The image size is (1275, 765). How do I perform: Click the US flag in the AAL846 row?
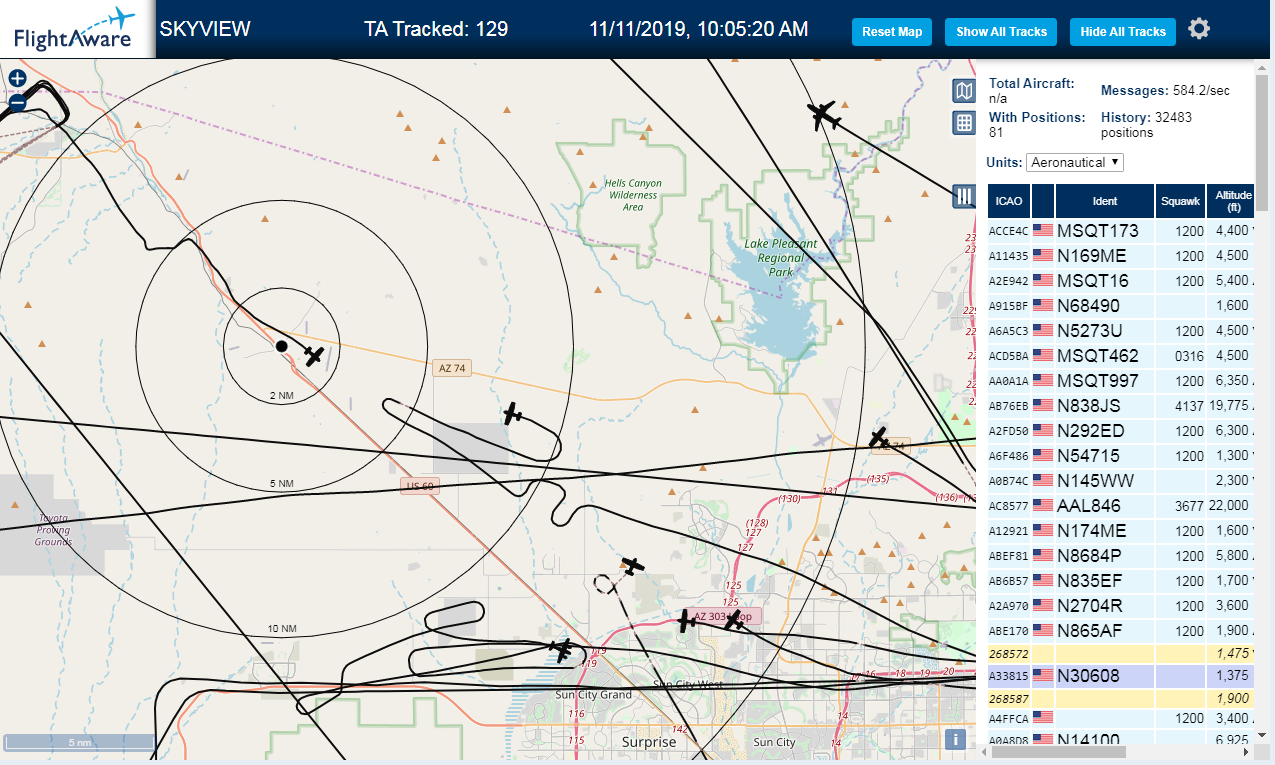tap(1043, 505)
